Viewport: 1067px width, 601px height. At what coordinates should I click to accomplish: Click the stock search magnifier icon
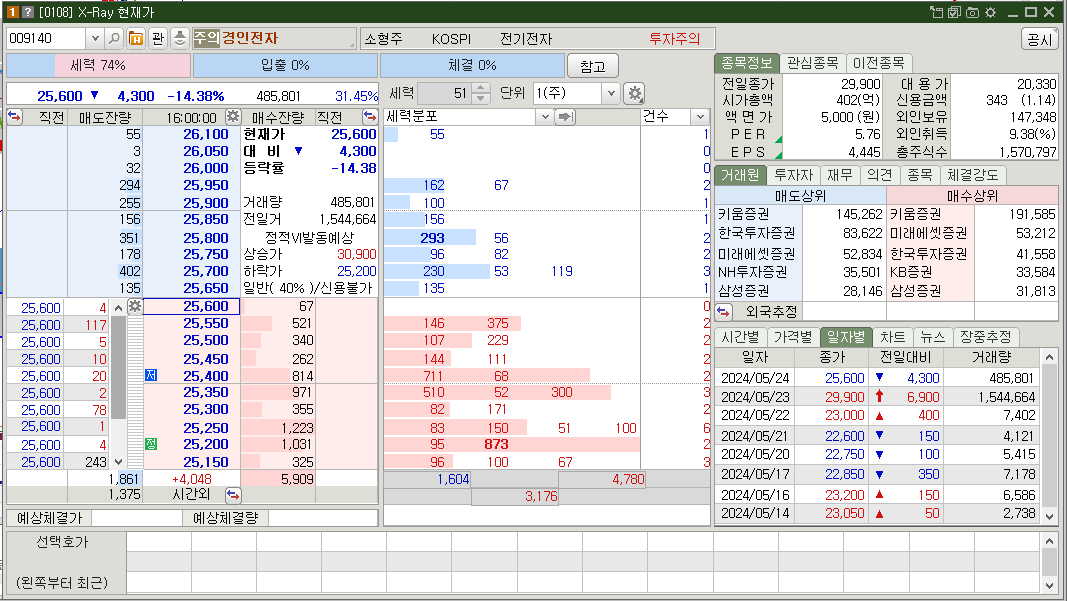(115, 39)
